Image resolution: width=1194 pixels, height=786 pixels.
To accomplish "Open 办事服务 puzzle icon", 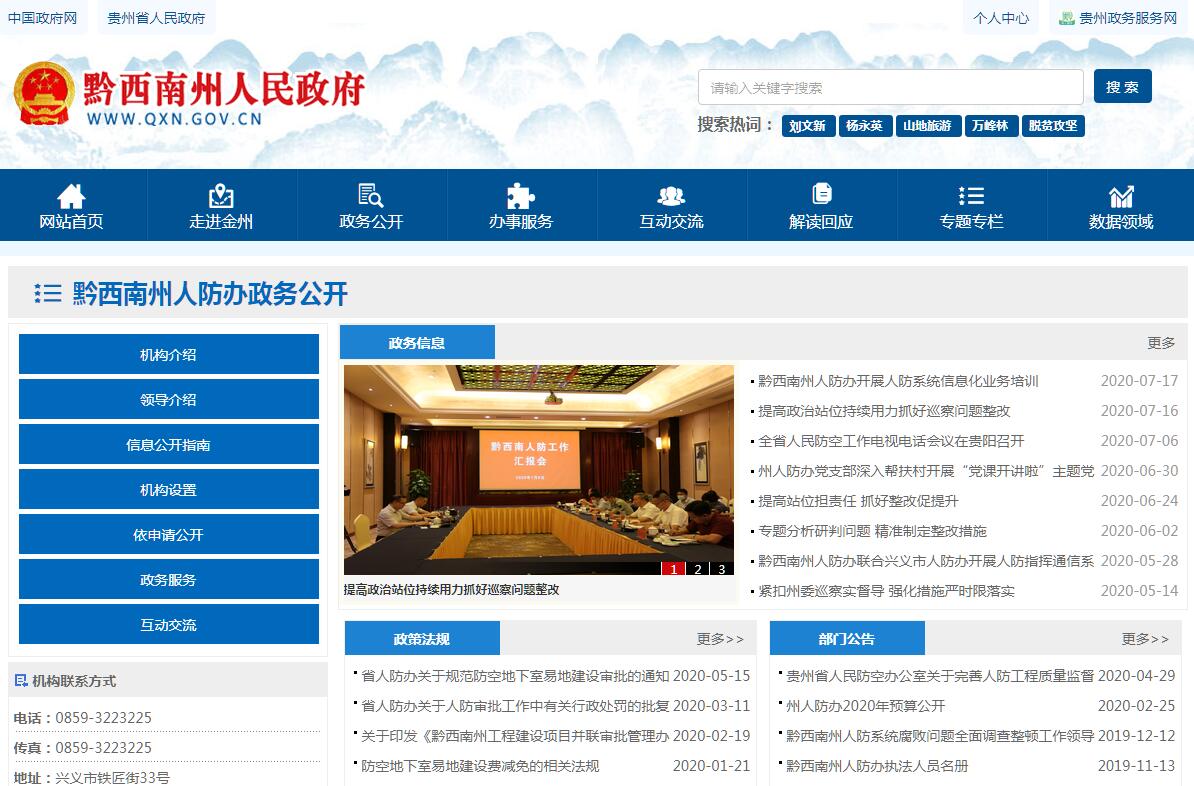I will click(521, 196).
